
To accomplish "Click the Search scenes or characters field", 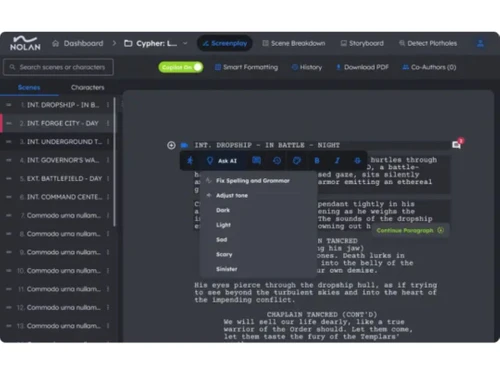I will [58, 67].
